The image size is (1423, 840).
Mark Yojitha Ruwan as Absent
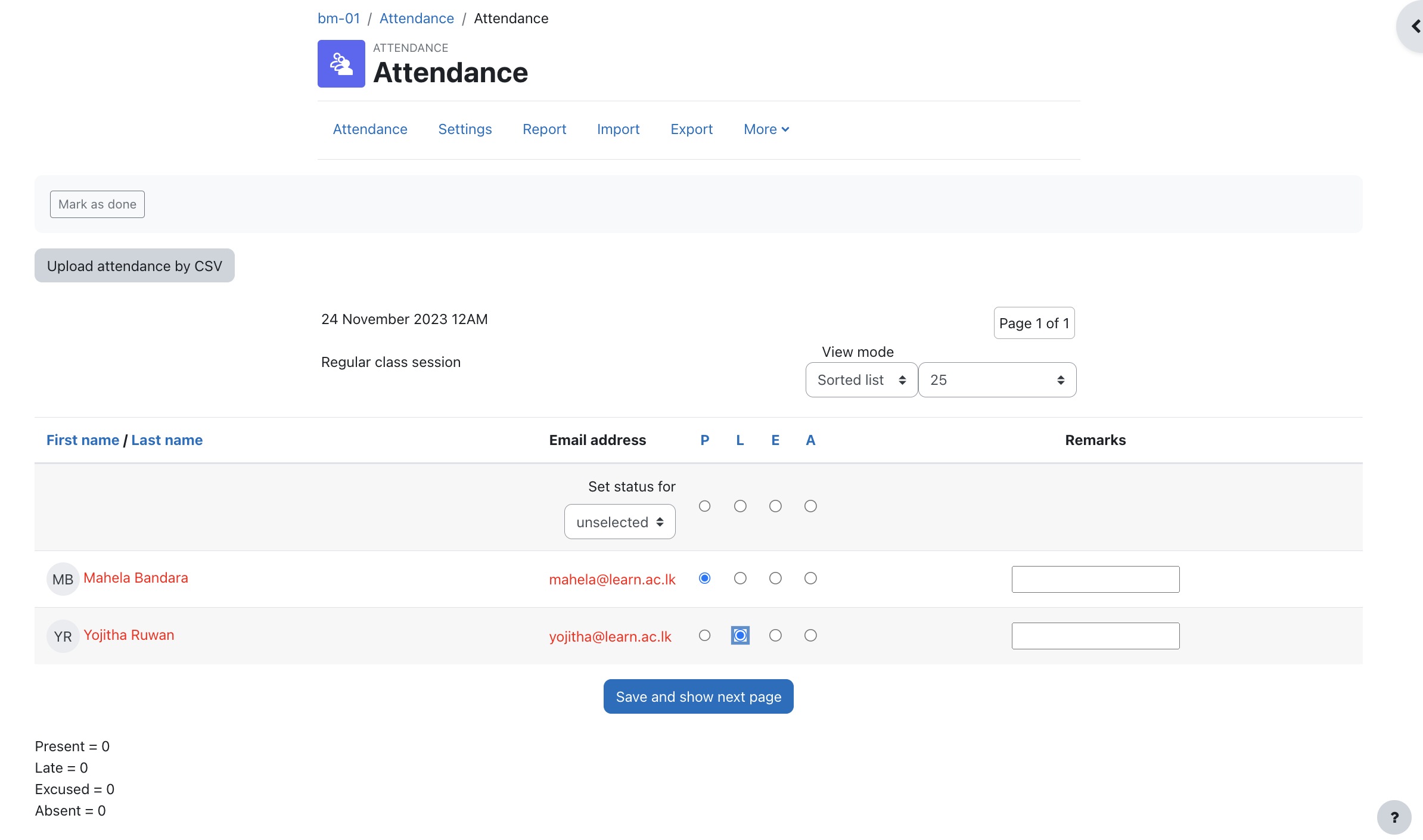coord(810,636)
